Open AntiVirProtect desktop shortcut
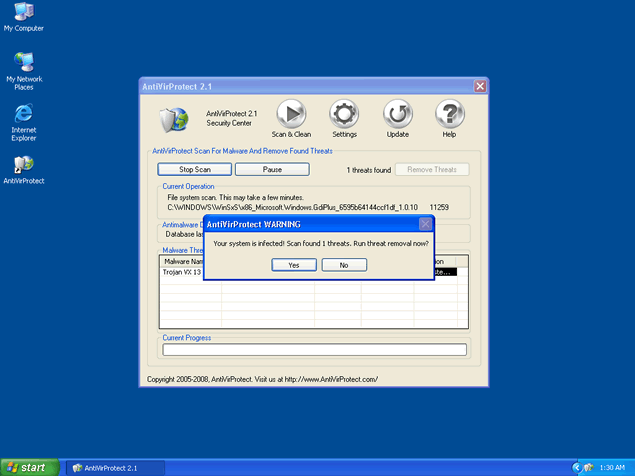 [23, 163]
